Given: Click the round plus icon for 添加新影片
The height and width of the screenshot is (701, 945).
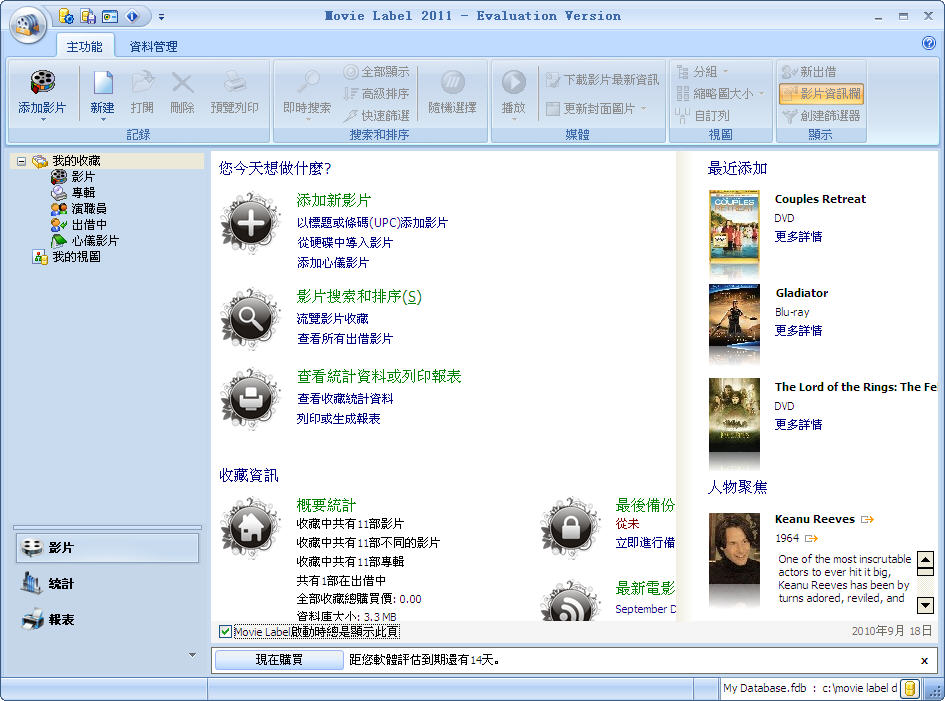Looking at the screenshot, I should point(250,224).
